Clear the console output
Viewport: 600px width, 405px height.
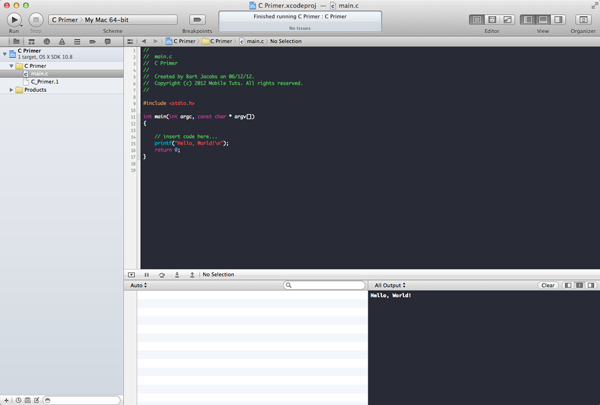[548, 286]
